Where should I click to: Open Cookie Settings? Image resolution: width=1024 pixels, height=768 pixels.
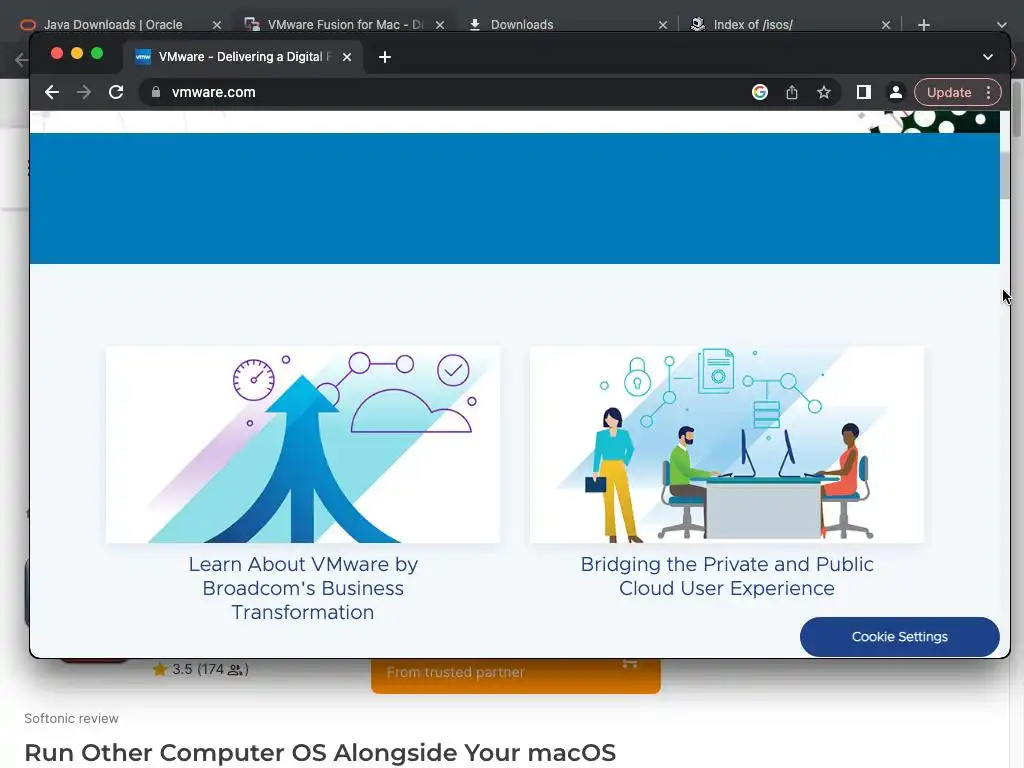[x=899, y=637]
